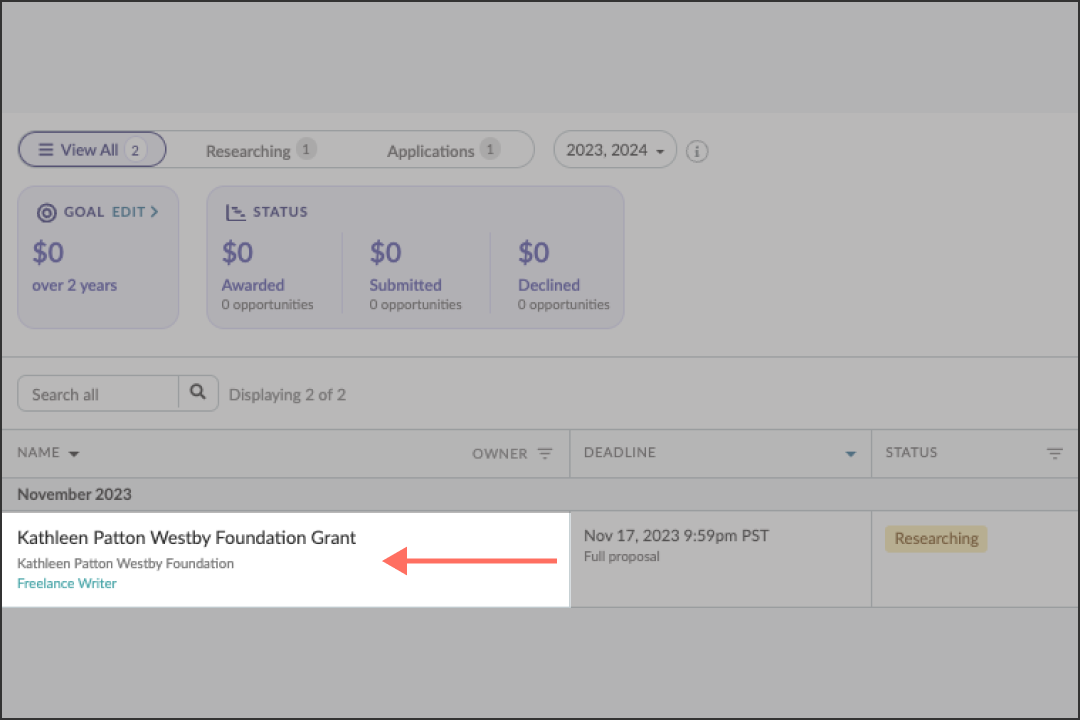Click the Search all input field
The width and height of the screenshot is (1080, 720).
(95, 393)
